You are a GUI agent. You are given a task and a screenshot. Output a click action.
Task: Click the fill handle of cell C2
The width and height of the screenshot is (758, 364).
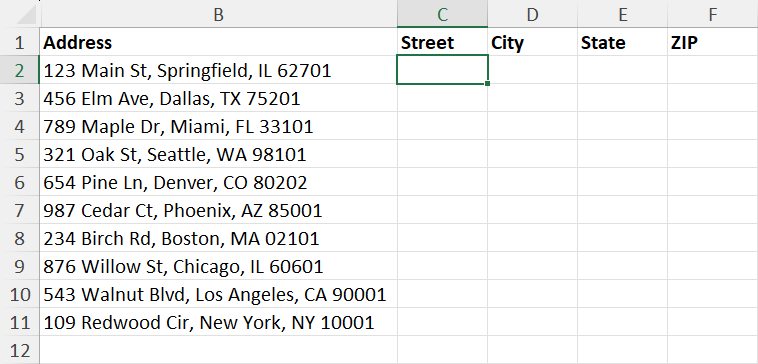[x=487, y=84]
